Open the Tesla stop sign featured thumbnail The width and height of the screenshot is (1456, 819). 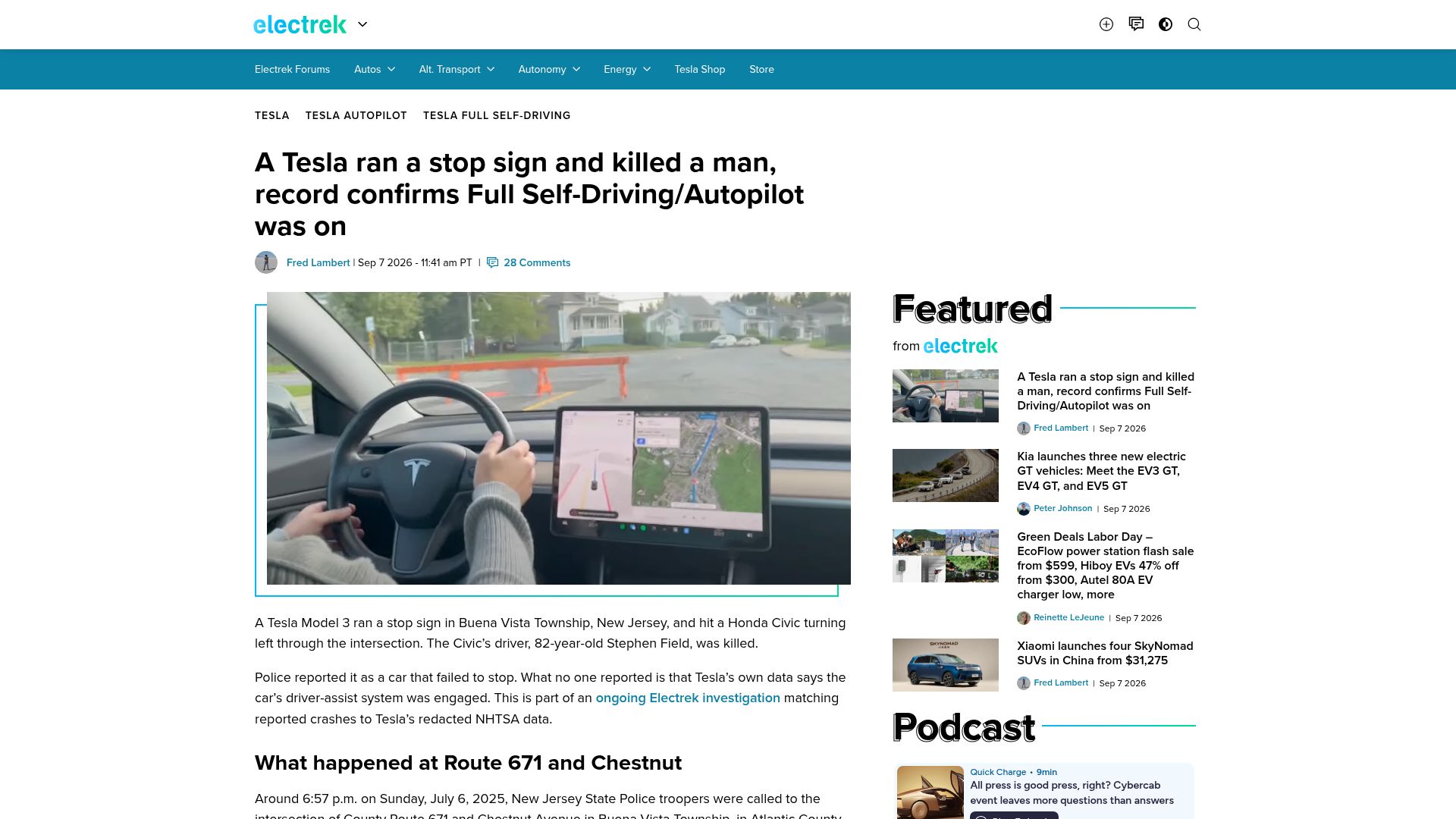[946, 396]
